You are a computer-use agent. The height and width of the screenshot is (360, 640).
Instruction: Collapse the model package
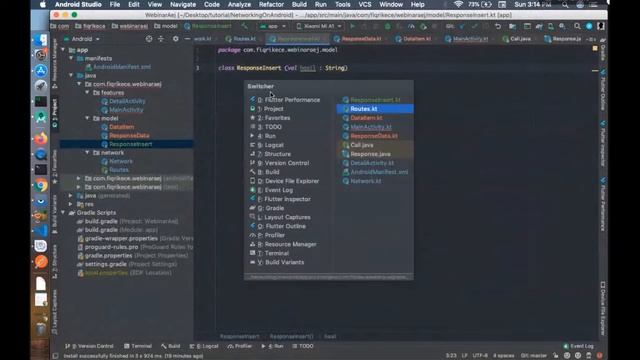click(87, 118)
